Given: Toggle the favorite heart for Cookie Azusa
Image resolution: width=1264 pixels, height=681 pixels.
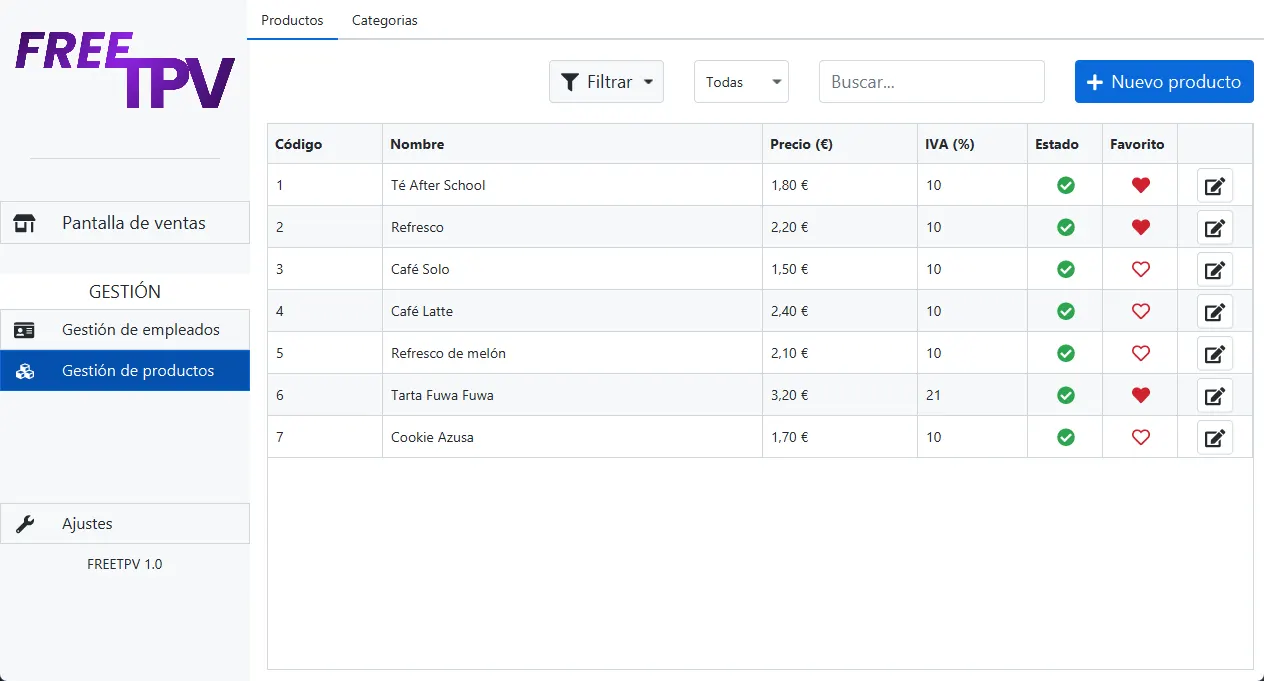Looking at the screenshot, I should pos(1140,437).
